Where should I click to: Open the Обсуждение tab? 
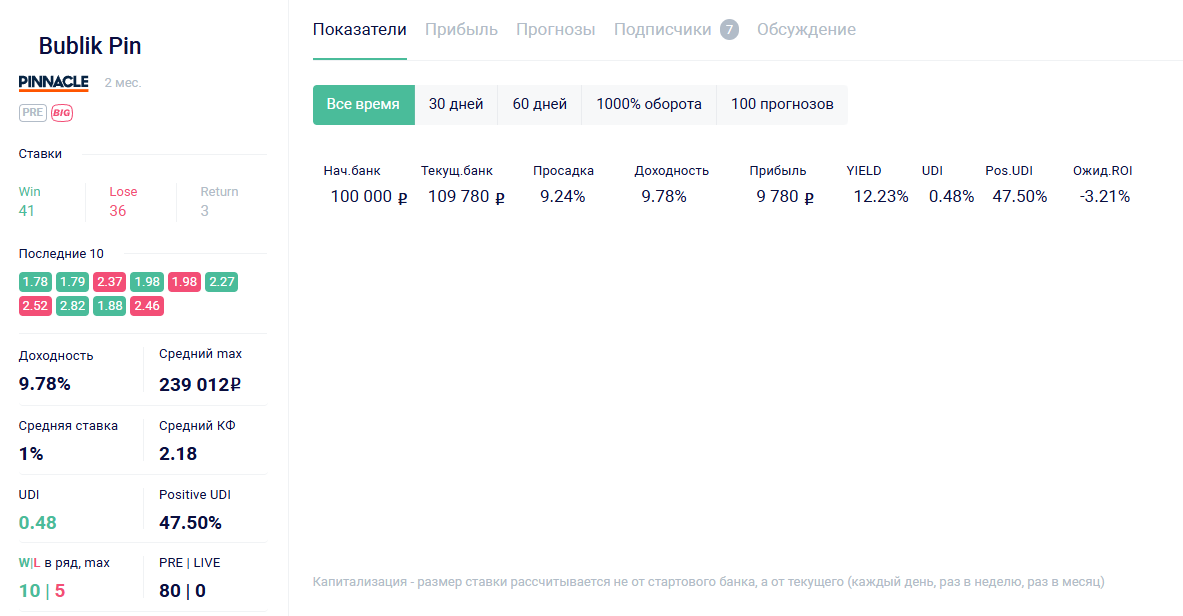coord(806,30)
